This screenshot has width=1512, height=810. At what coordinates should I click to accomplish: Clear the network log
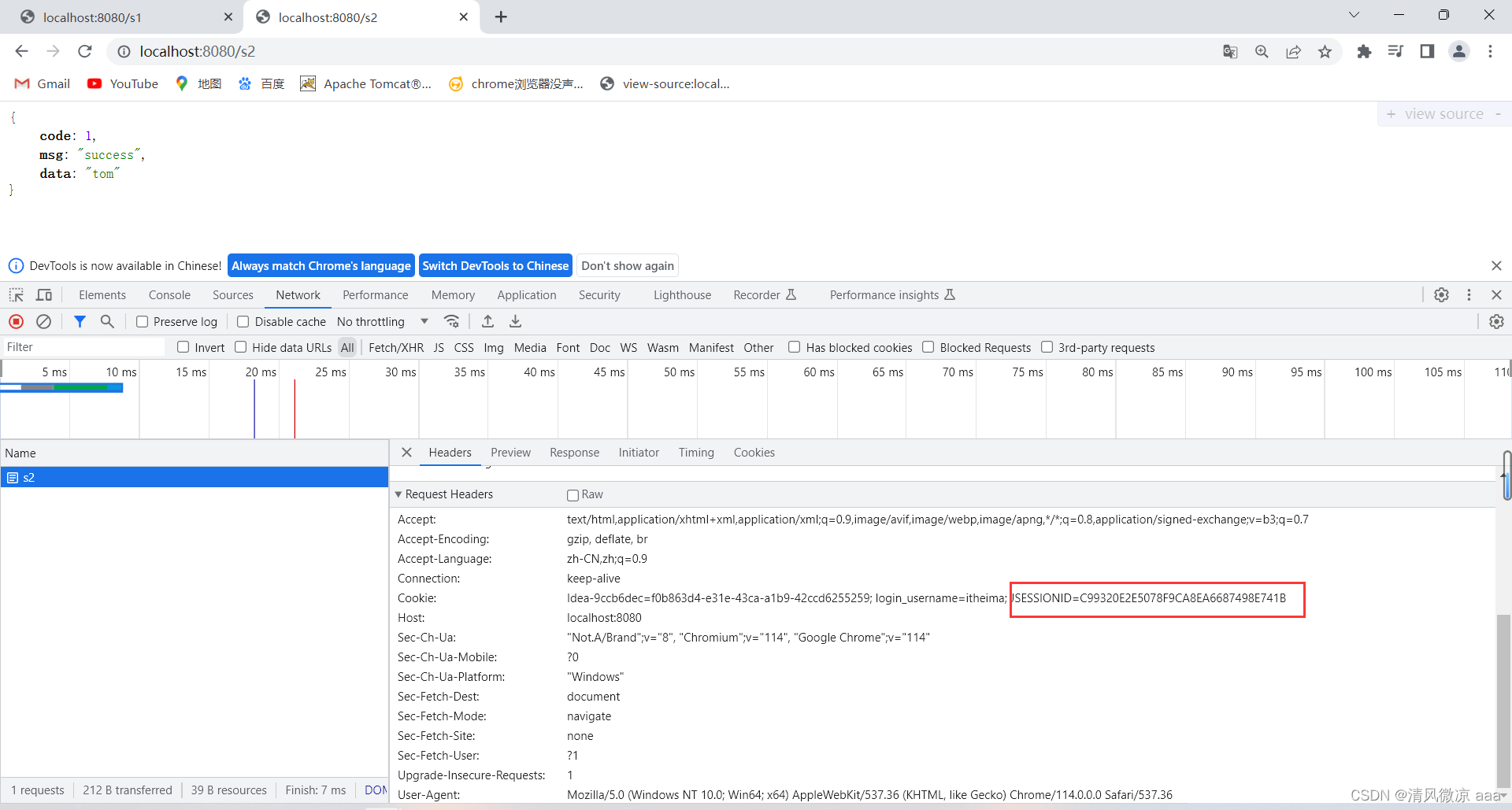point(44,321)
